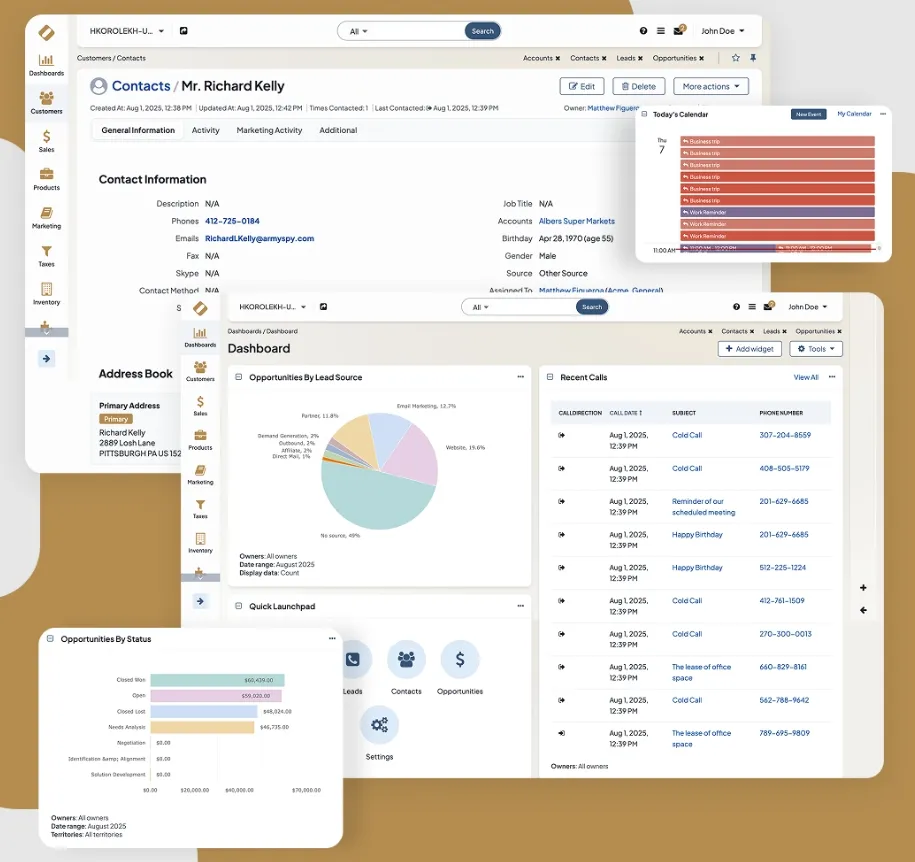Expand the More actions dropdown
This screenshot has height=862, width=915.
pos(711,86)
